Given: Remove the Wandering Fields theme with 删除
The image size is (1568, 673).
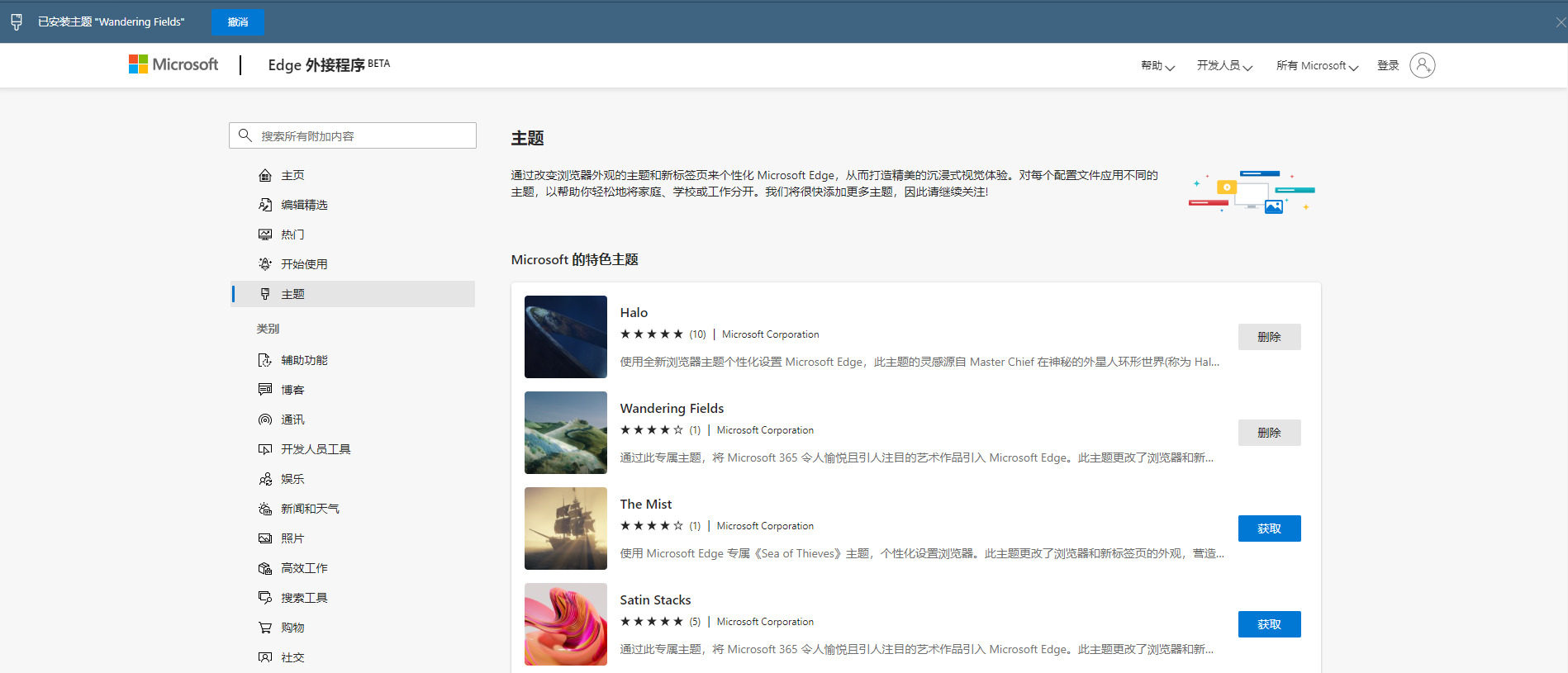Looking at the screenshot, I should pyautogui.click(x=1269, y=433).
